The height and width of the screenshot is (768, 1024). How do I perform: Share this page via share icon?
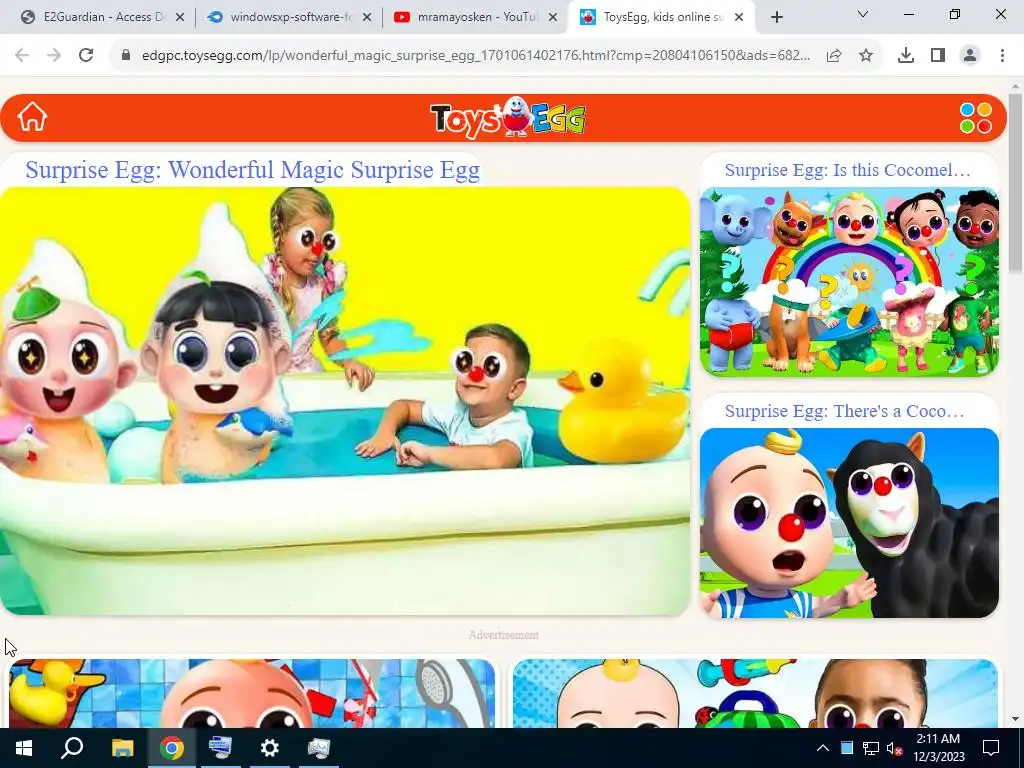[834, 56]
